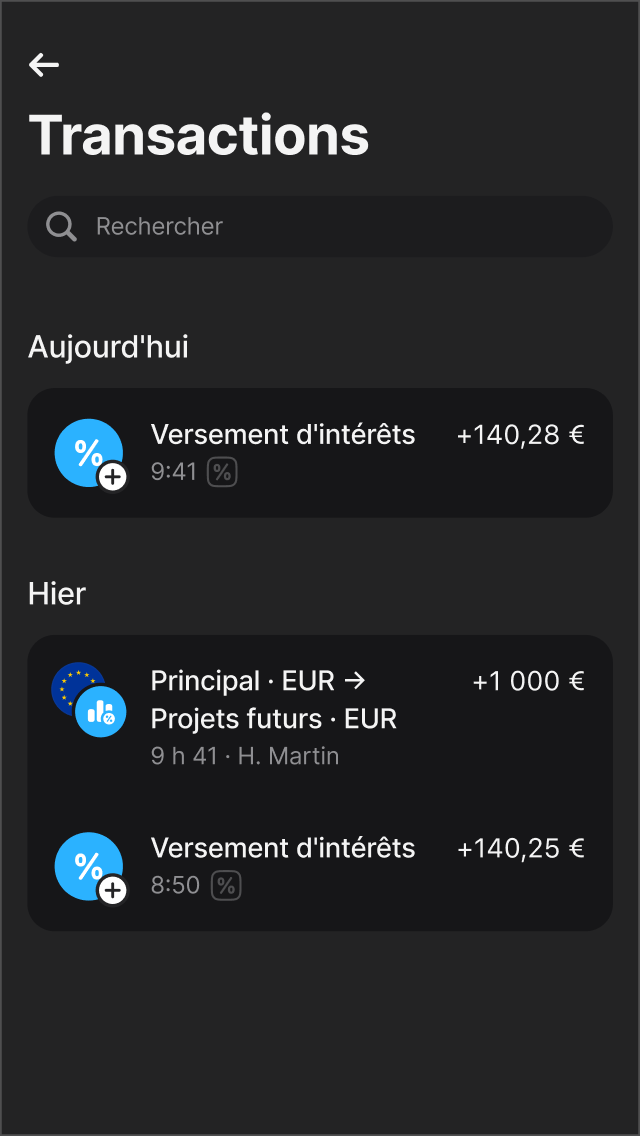Screen dimensions: 640x1136
Task: Tap the back arrow at the top
Action: 43,65
